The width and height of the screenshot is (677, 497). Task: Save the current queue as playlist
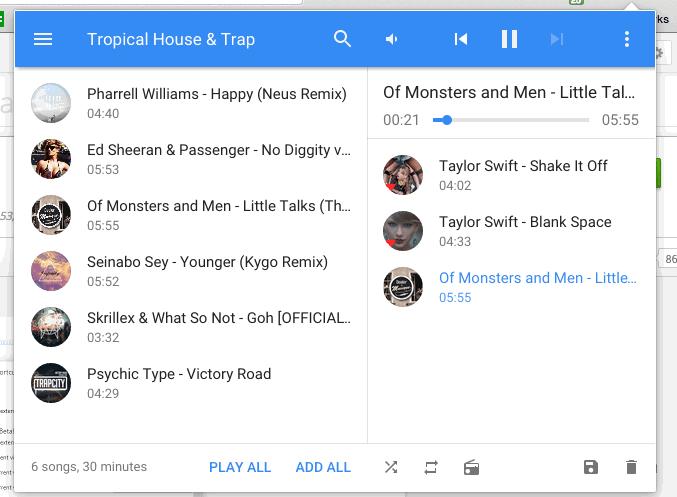click(x=591, y=467)
